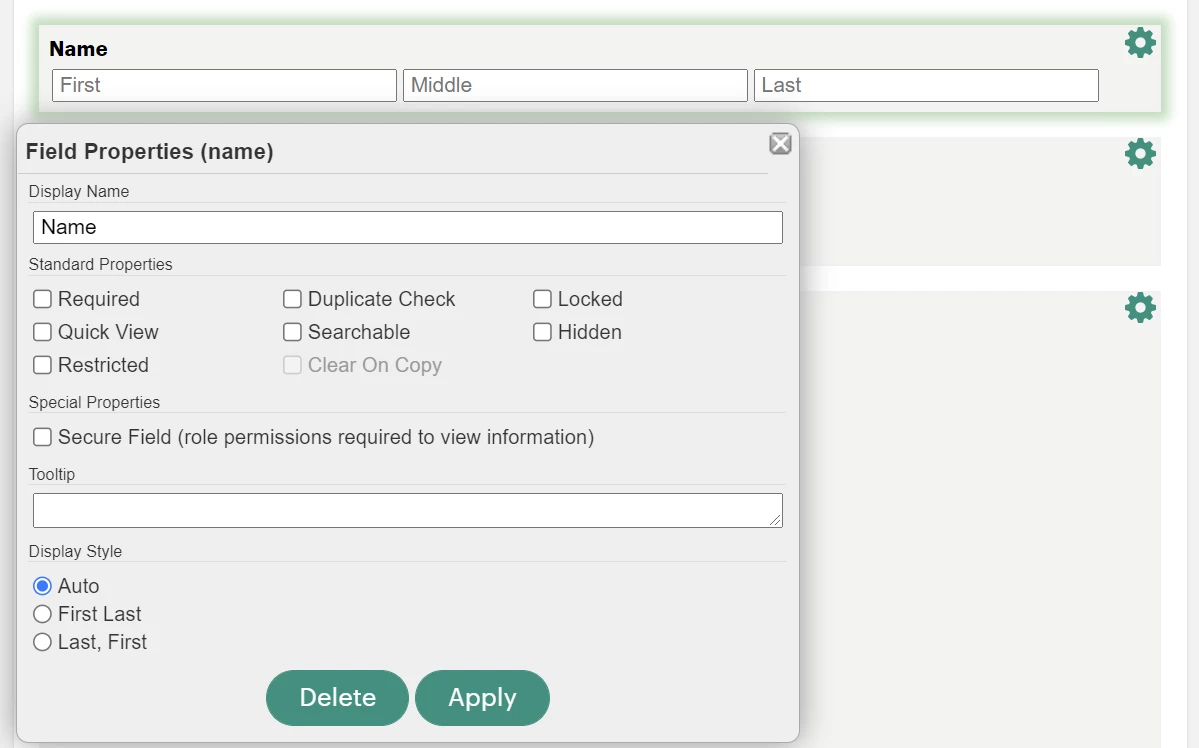The height and width of the screenshot is (748, 1199).
Task: Toggle the Locked checkbox
Action: (542, 299)
